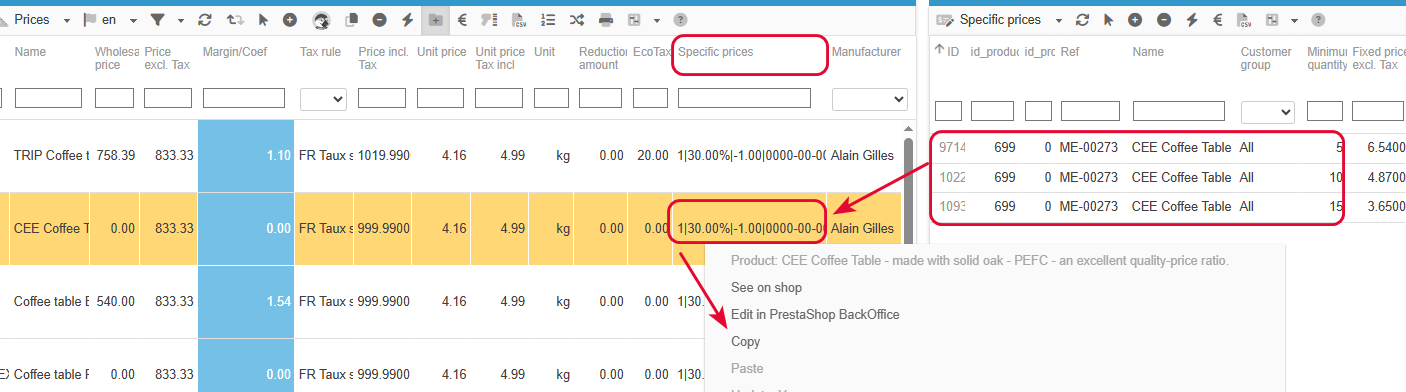Click the euro icon in Prices toolbar
The width and height of the screenshot is (1406, 392).
pos(462,20)
